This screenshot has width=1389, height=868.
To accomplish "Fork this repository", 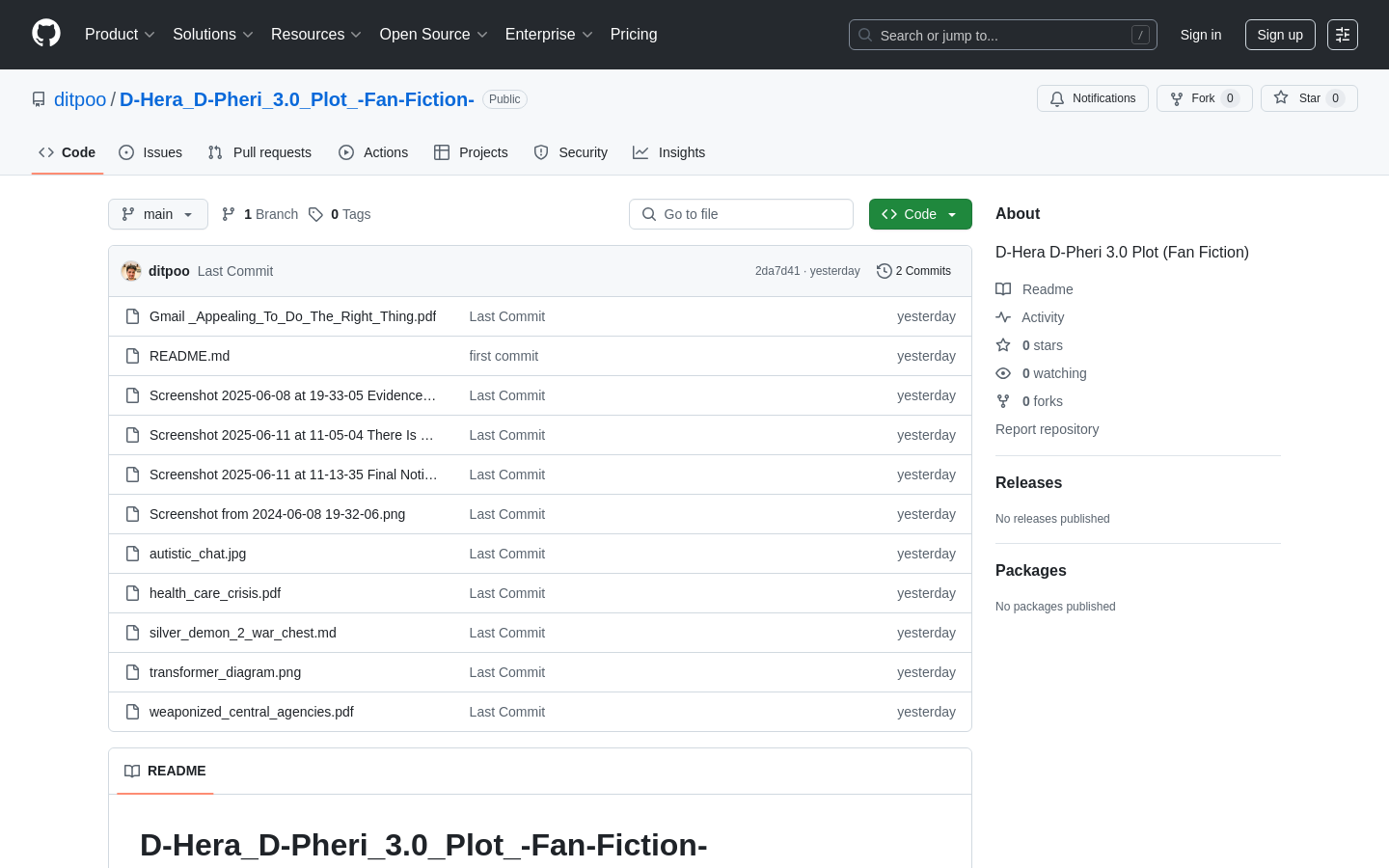I will [1204, 98].
